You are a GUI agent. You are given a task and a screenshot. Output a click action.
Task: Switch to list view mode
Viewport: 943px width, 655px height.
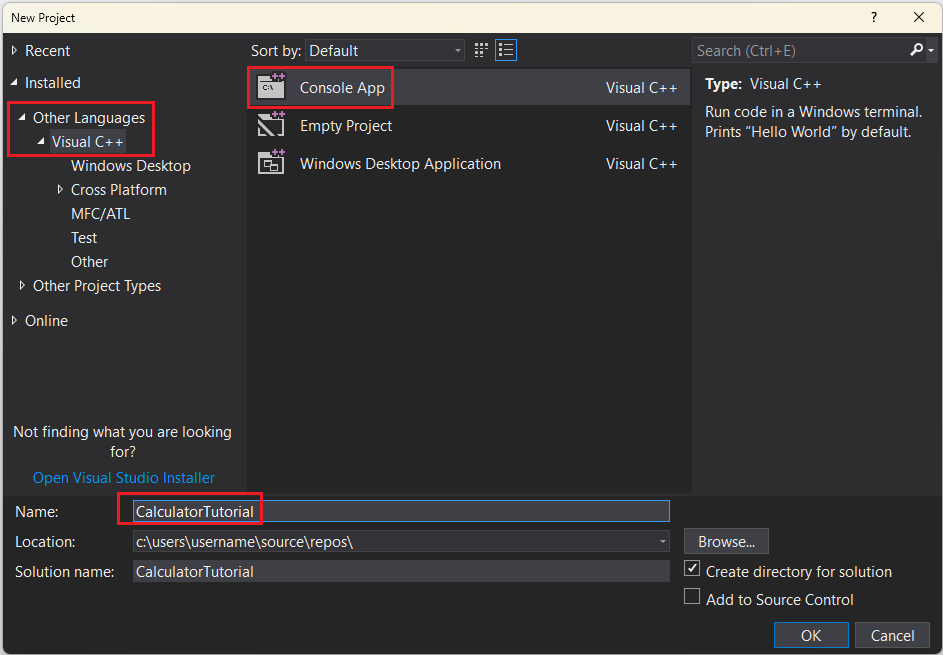click(505, 49)
